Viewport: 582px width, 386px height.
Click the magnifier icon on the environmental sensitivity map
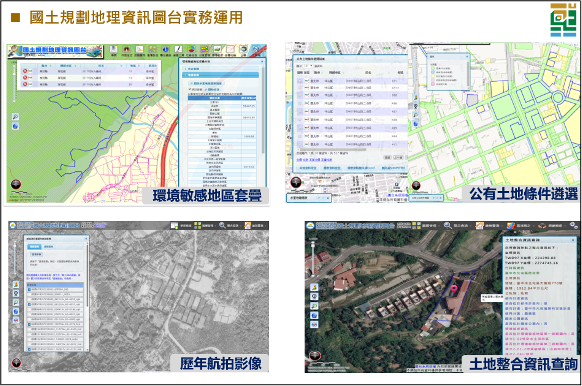click(15, 117)
